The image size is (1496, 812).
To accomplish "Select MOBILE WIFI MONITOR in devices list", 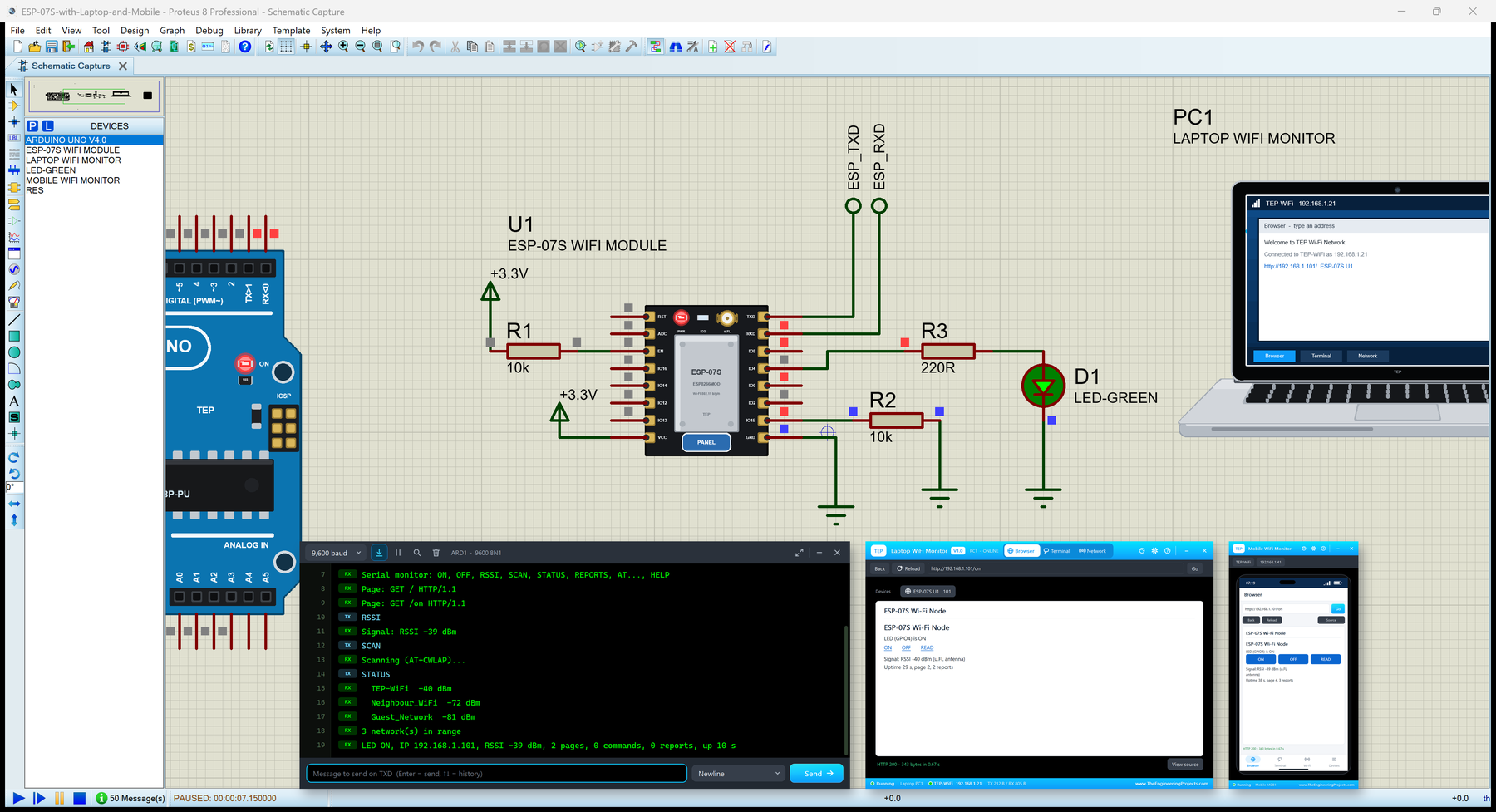I will click(94, 180).
